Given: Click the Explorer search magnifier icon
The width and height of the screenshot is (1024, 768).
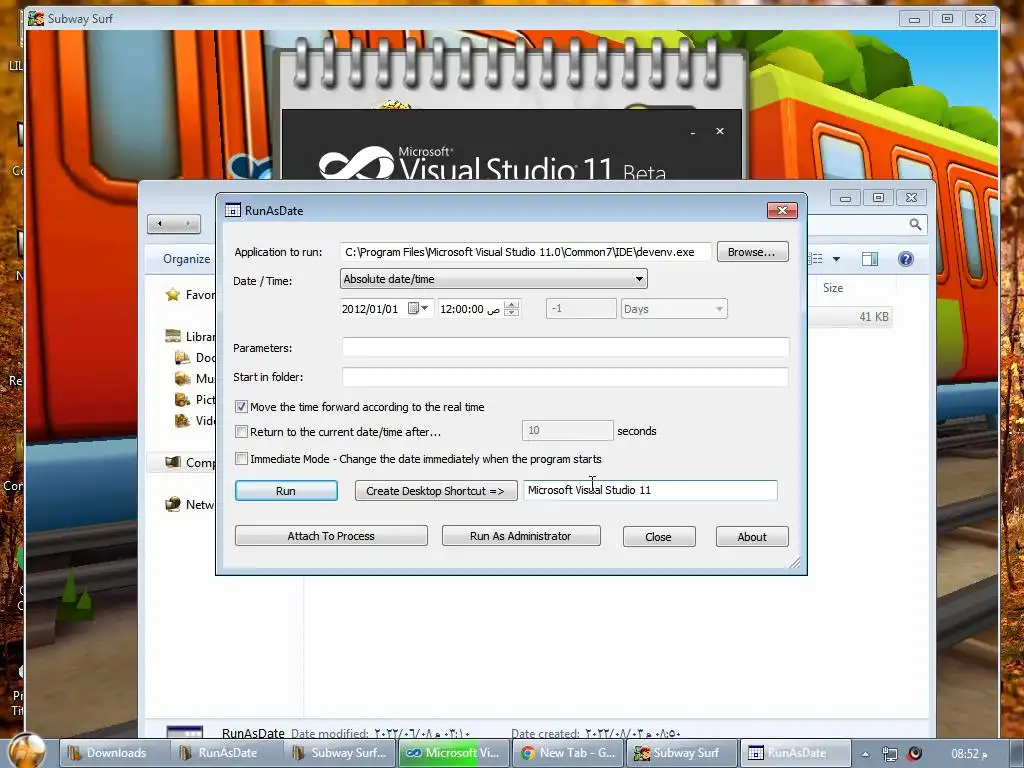Looking at the screenshot, I should click(x=916, y=225).
